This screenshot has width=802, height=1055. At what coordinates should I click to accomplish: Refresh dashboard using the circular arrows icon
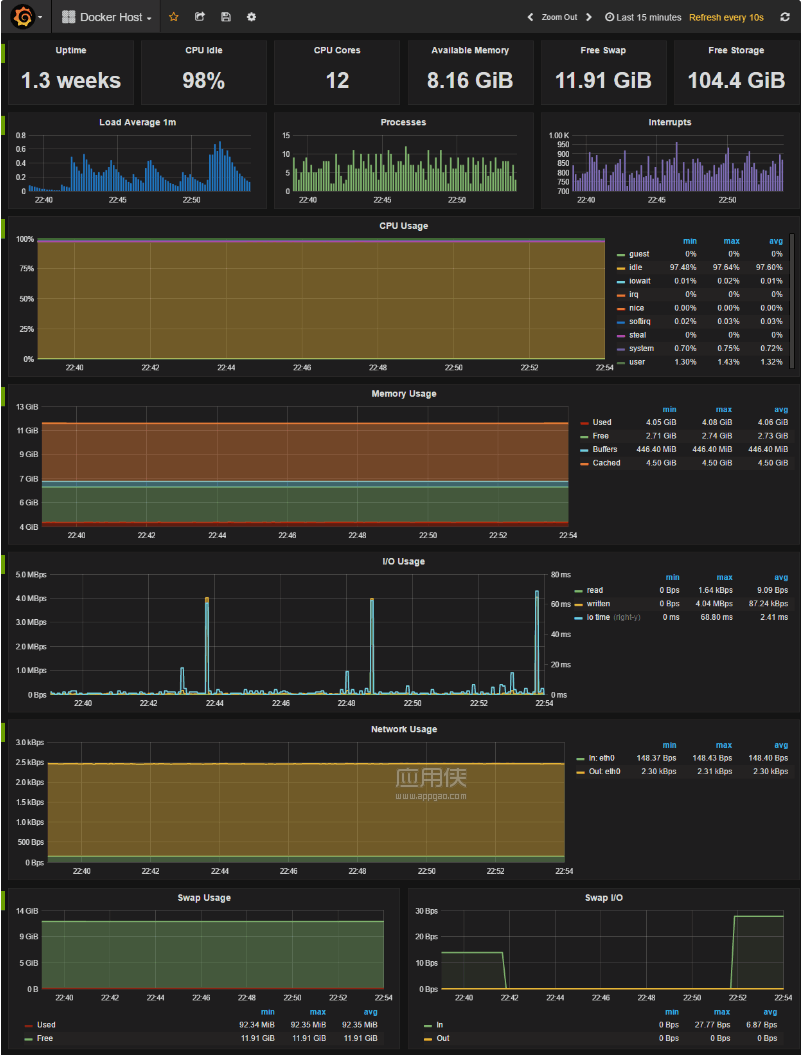pyautogui.click(x=785, y=17)
